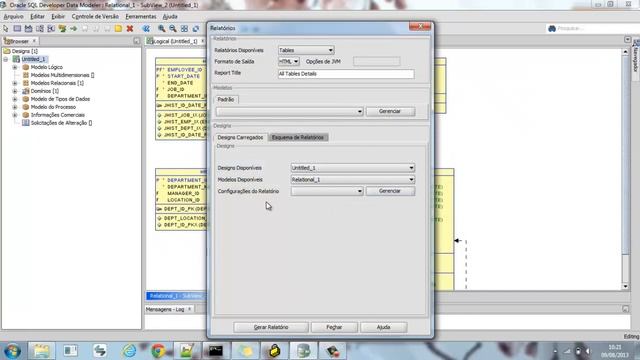
Task: Open the padlock taskbar application
Action: point(274,351)
